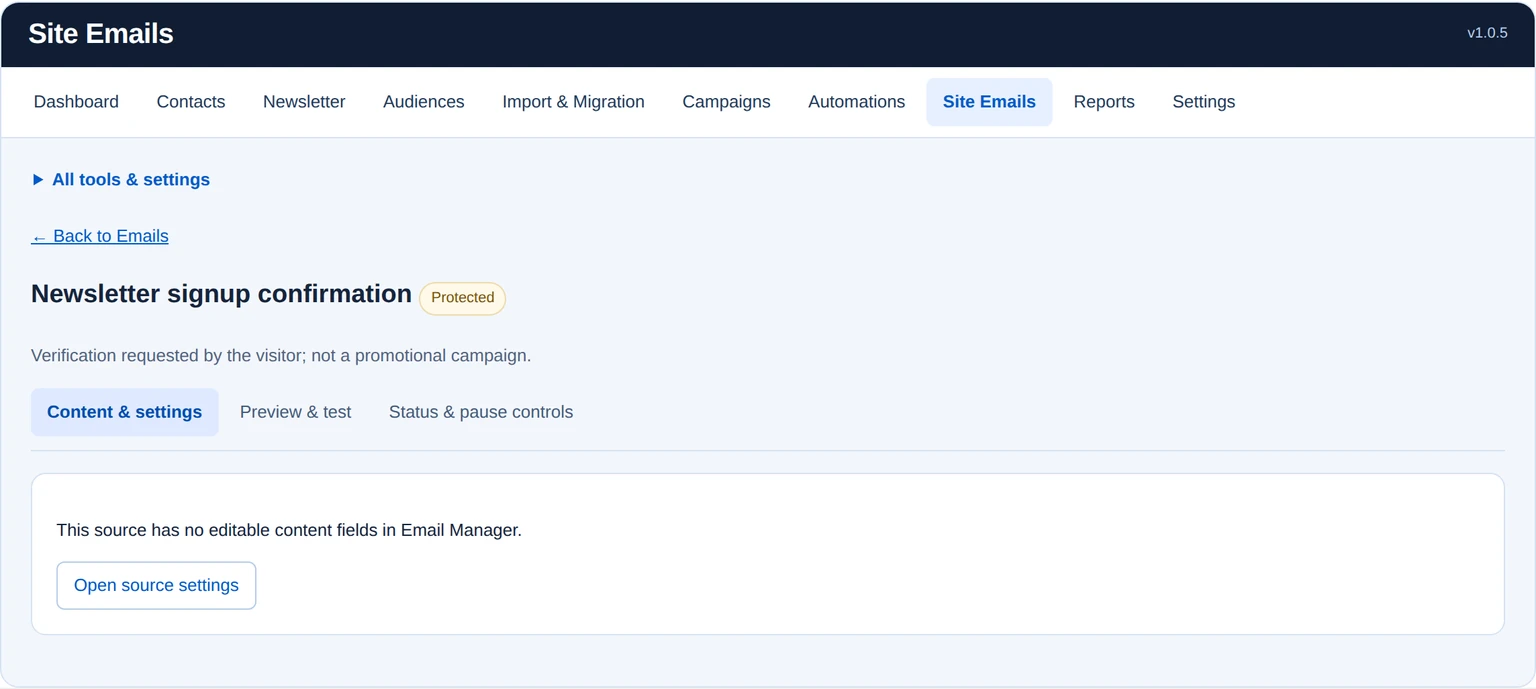Go to Contacts section
This screenshot has width=1536, height=689.
click(191, 102)
